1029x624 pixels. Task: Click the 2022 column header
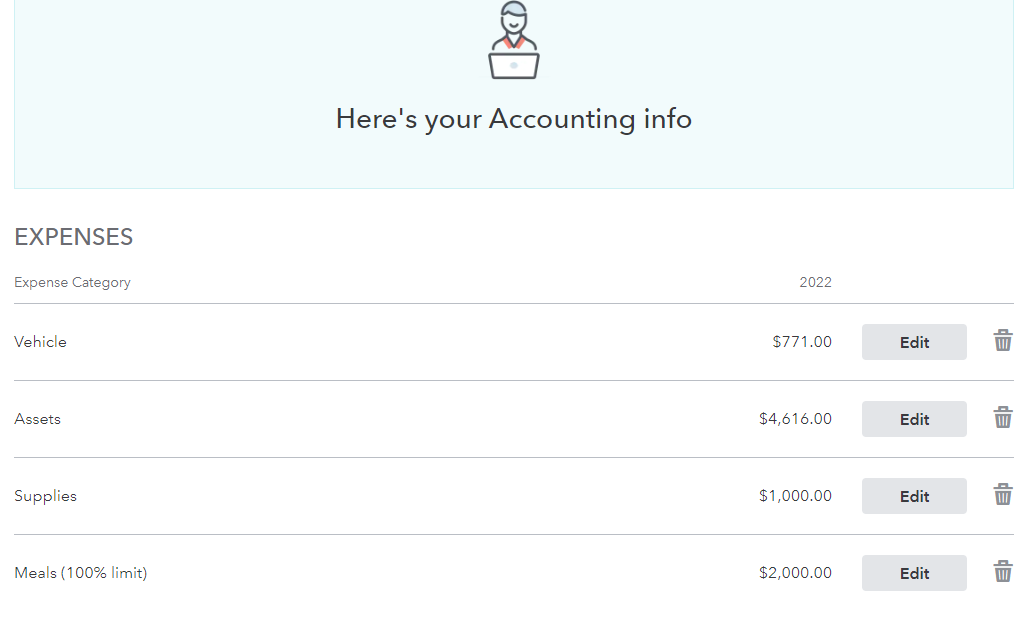click(x=815, y=282)
